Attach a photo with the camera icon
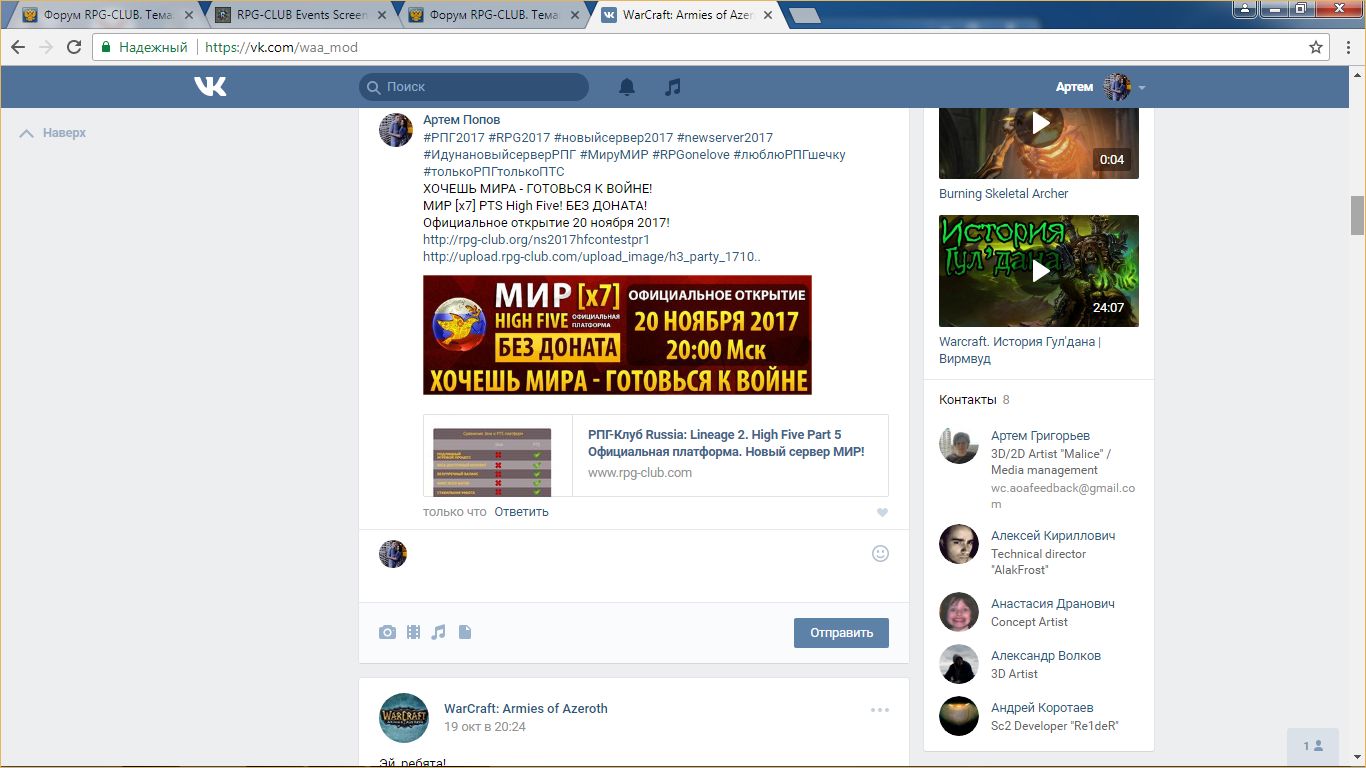This screenshot has width=1366, height=768. pyautogui.click(x=387, y=632)
